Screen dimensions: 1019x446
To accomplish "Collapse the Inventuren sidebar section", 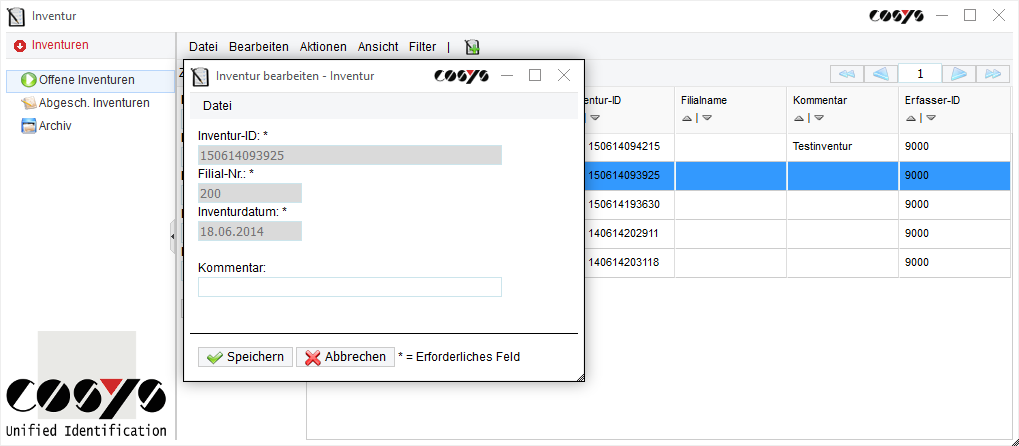I will 20,45.
